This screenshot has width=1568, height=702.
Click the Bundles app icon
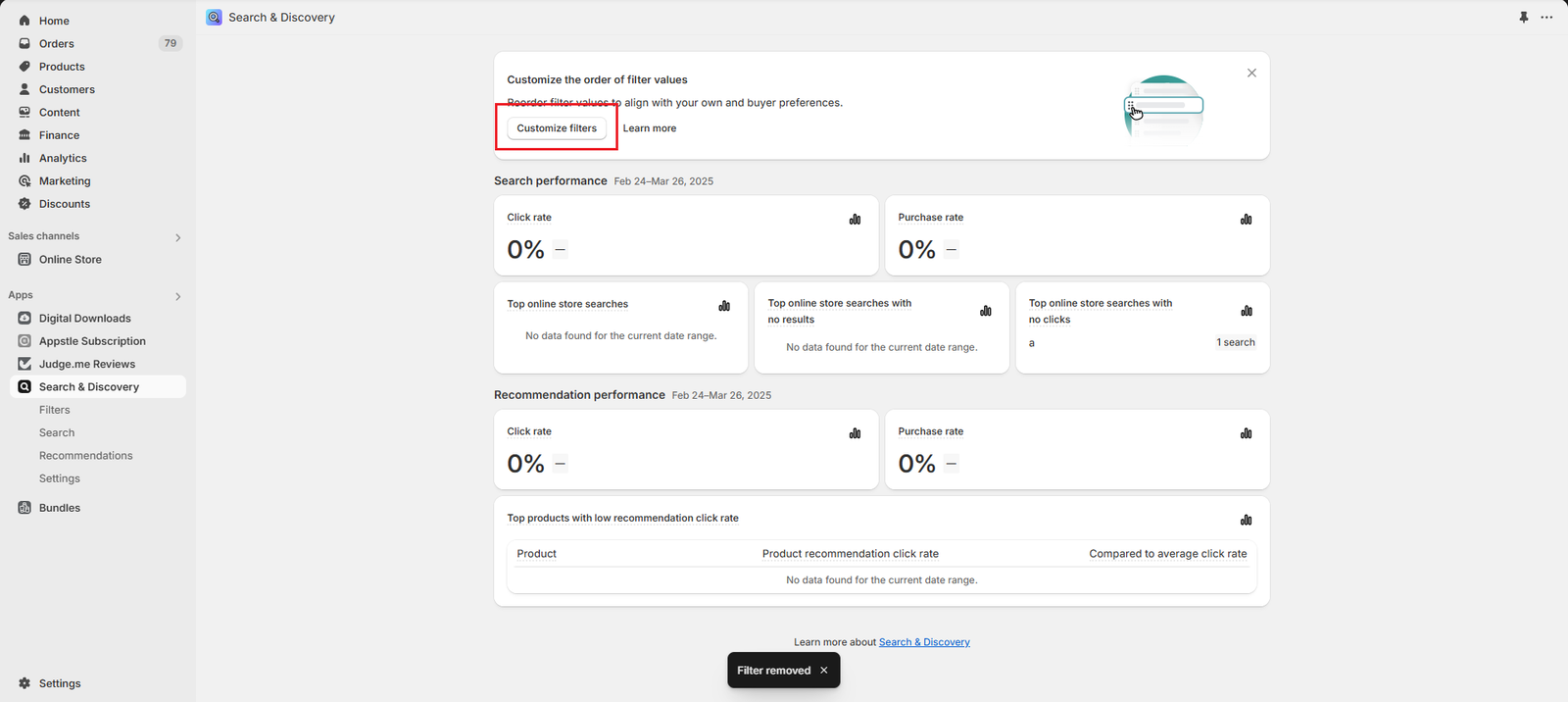24,508
